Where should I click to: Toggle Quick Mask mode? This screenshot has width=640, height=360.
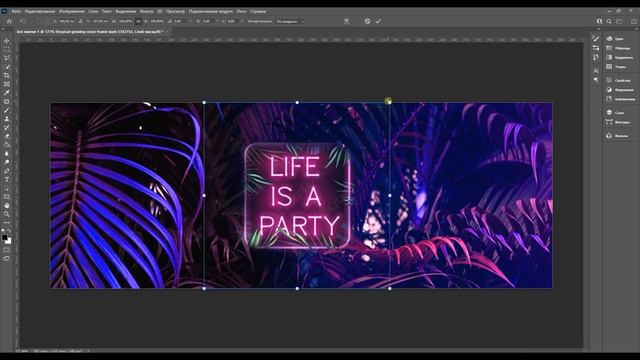click(x=7, y=250)
